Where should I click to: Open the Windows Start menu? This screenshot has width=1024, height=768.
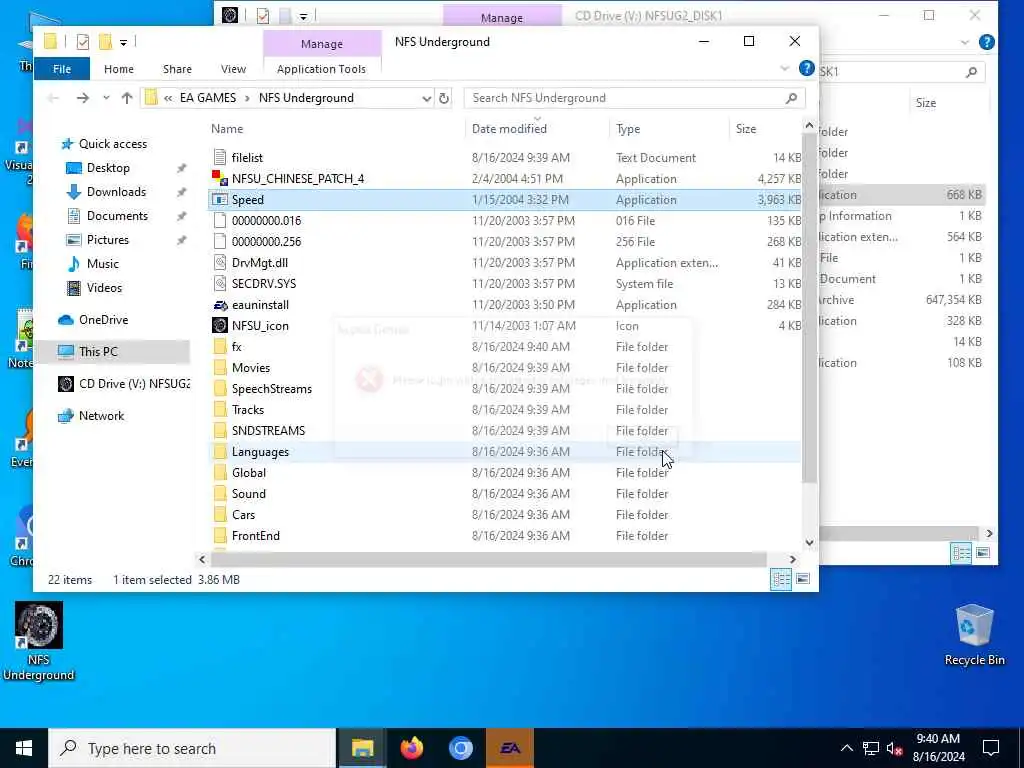click(24, 748)
